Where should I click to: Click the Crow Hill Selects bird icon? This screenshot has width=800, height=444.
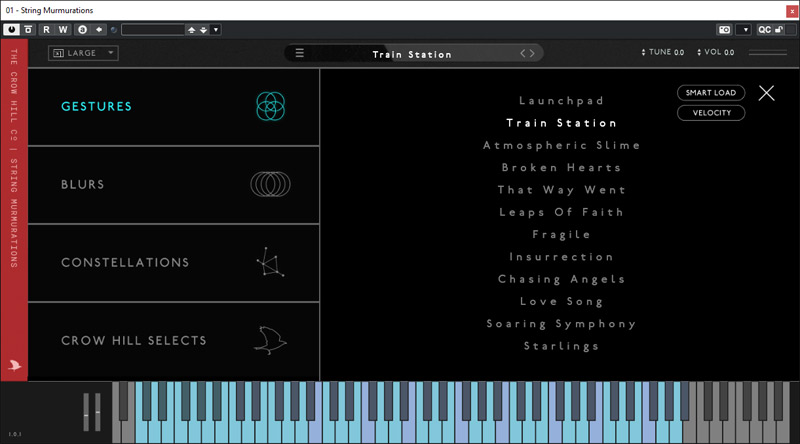270,341
